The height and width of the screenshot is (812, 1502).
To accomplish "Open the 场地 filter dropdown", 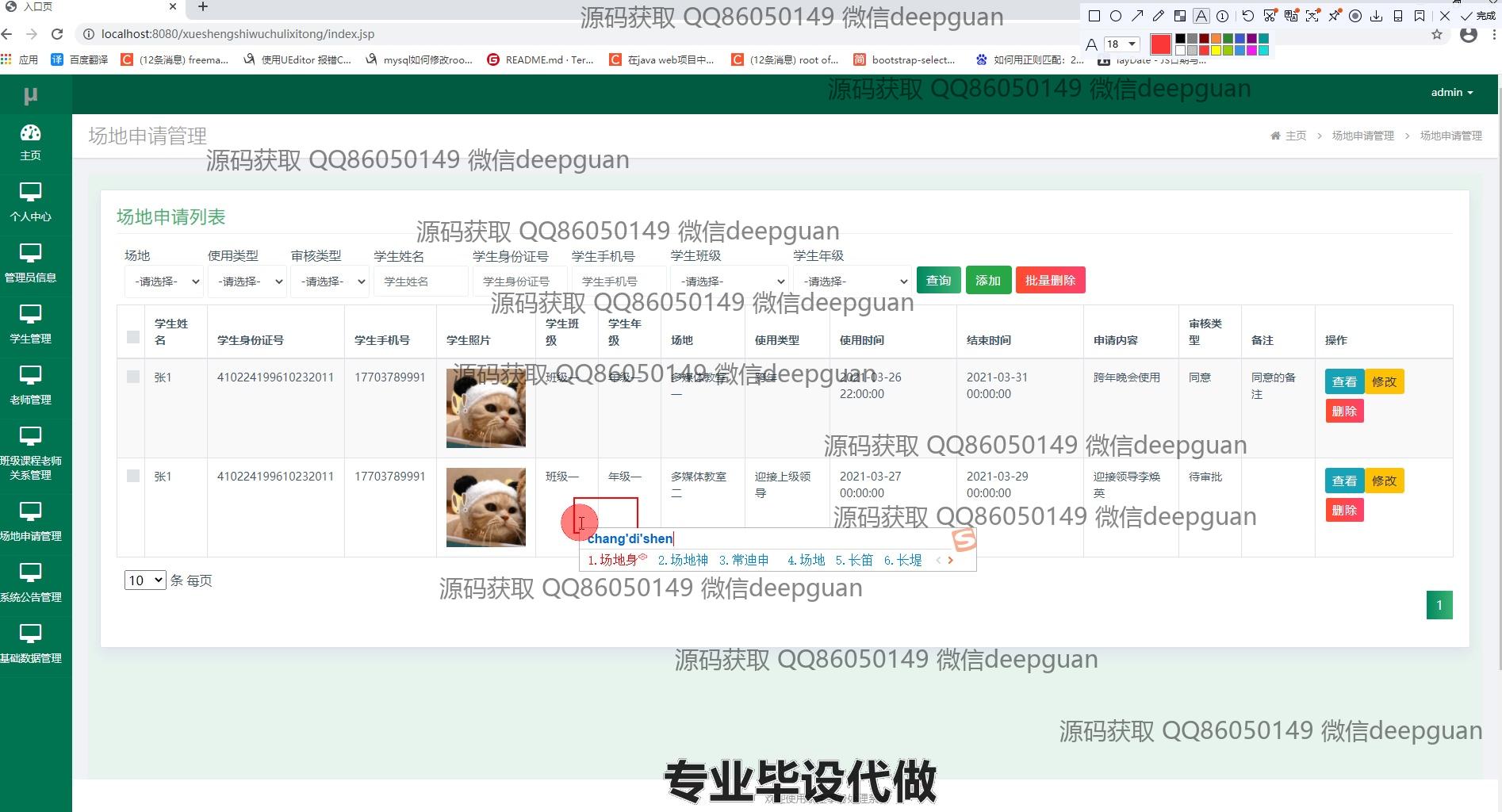I will [x=164, y=282].
